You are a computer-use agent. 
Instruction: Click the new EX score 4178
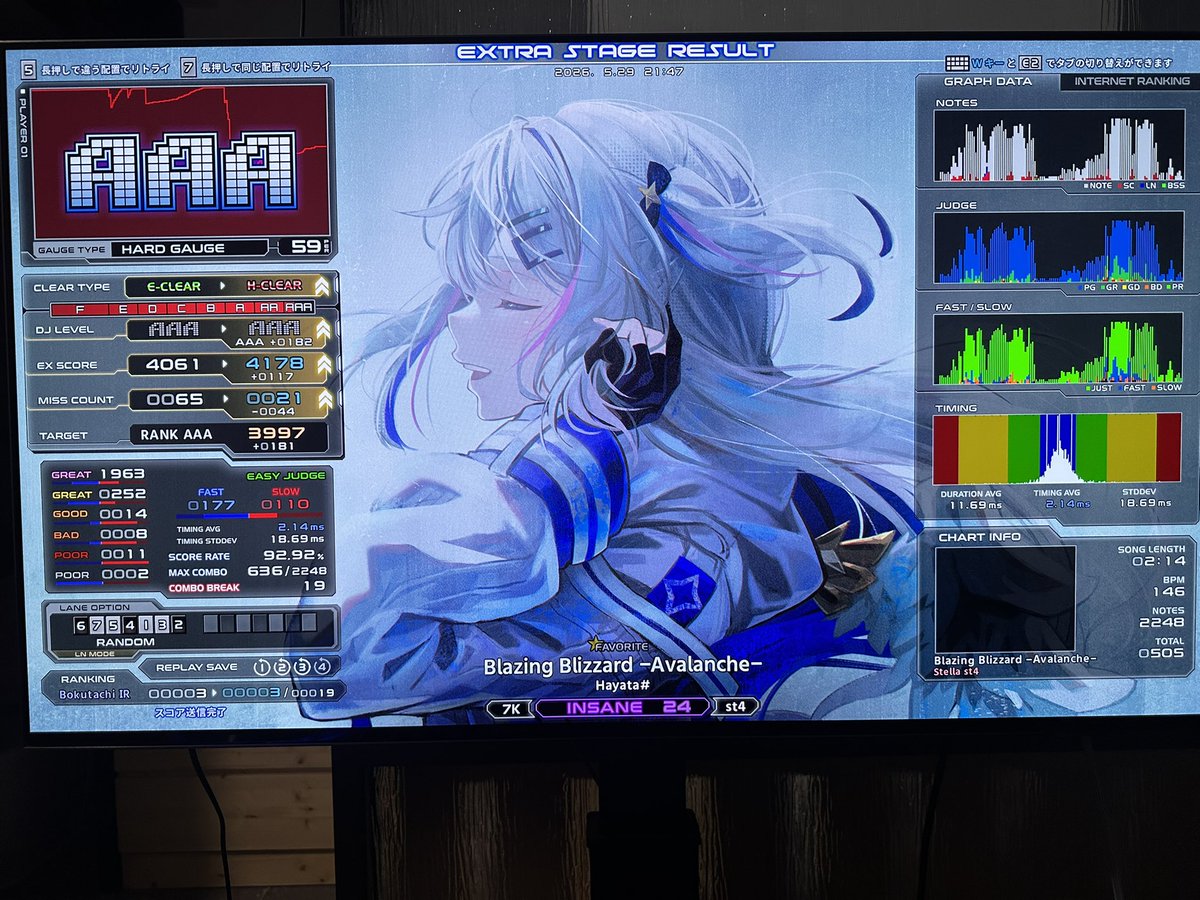(275, 365)
